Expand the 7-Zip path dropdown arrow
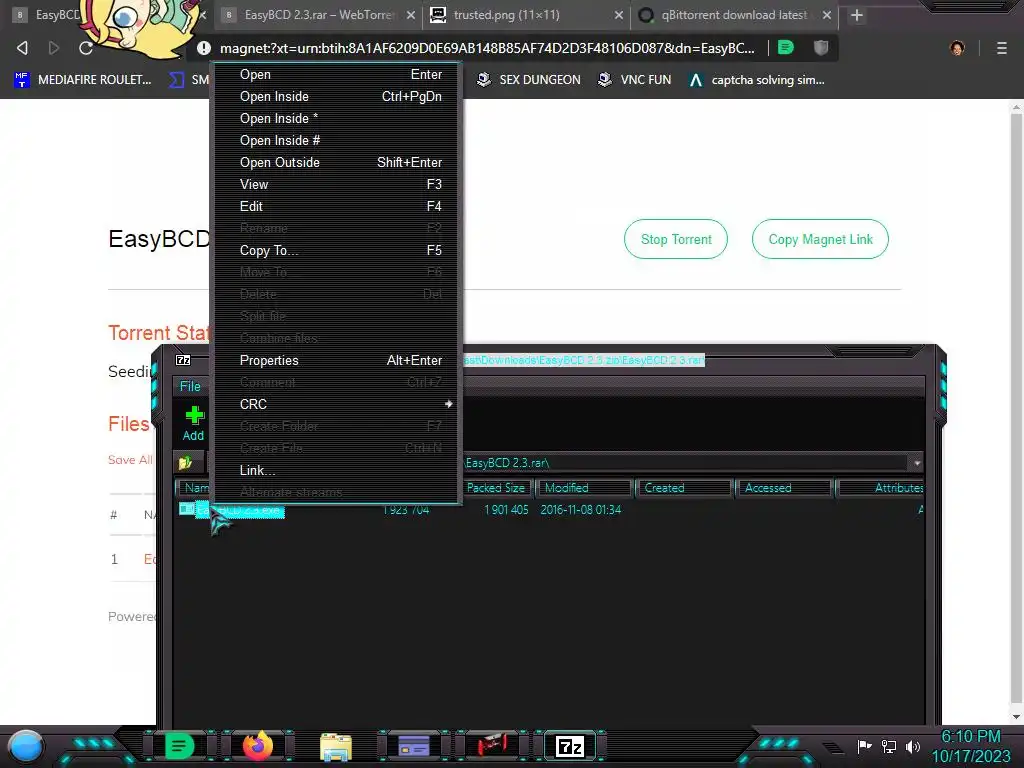This screenshot has height=768, width=1024. click(x=917, y=463)
